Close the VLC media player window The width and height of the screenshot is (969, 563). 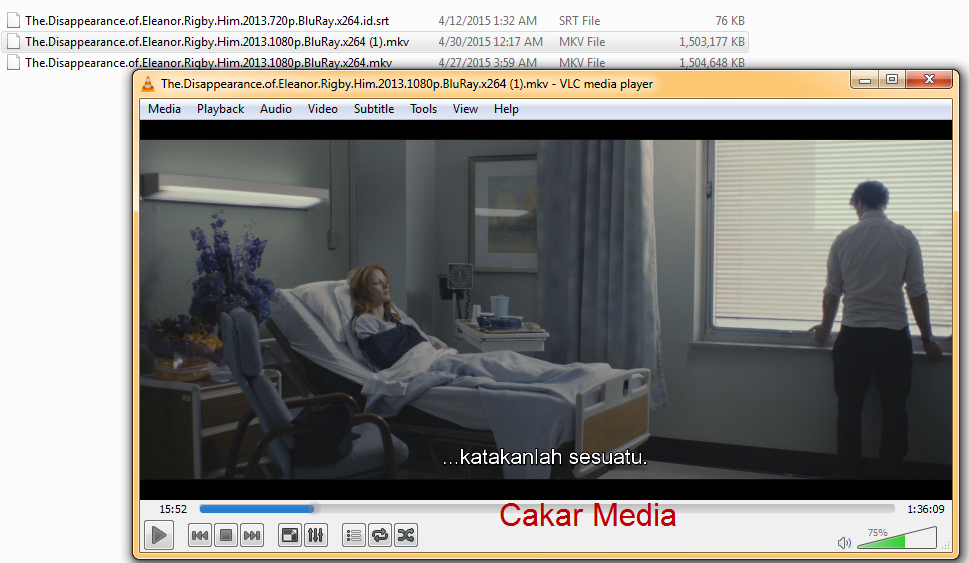coord(929,80)
